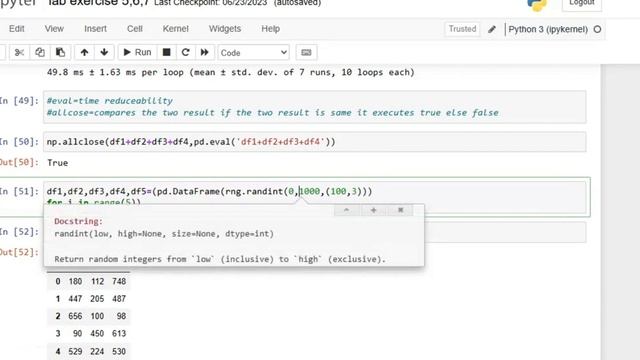Screen dimensions: 640x360
Task: Click into cell In [51] code line
Action: pyautogui.click(x=209, y=191)
